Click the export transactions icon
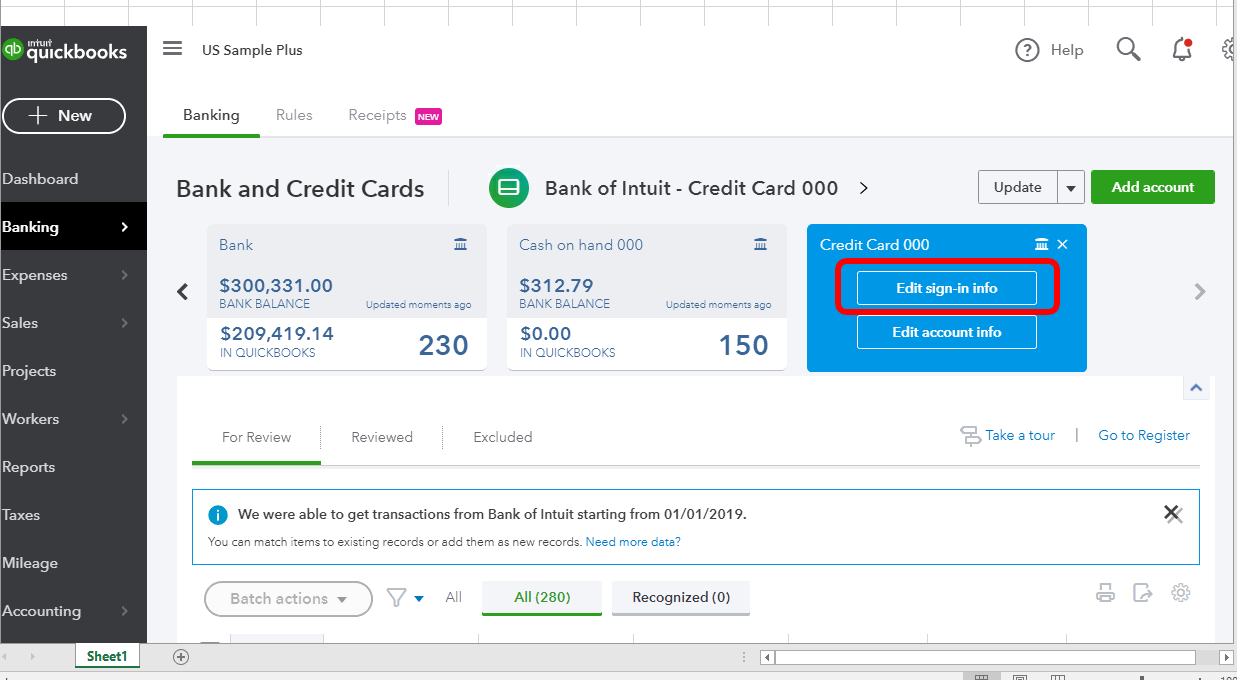 click(x=1143, y=592)
